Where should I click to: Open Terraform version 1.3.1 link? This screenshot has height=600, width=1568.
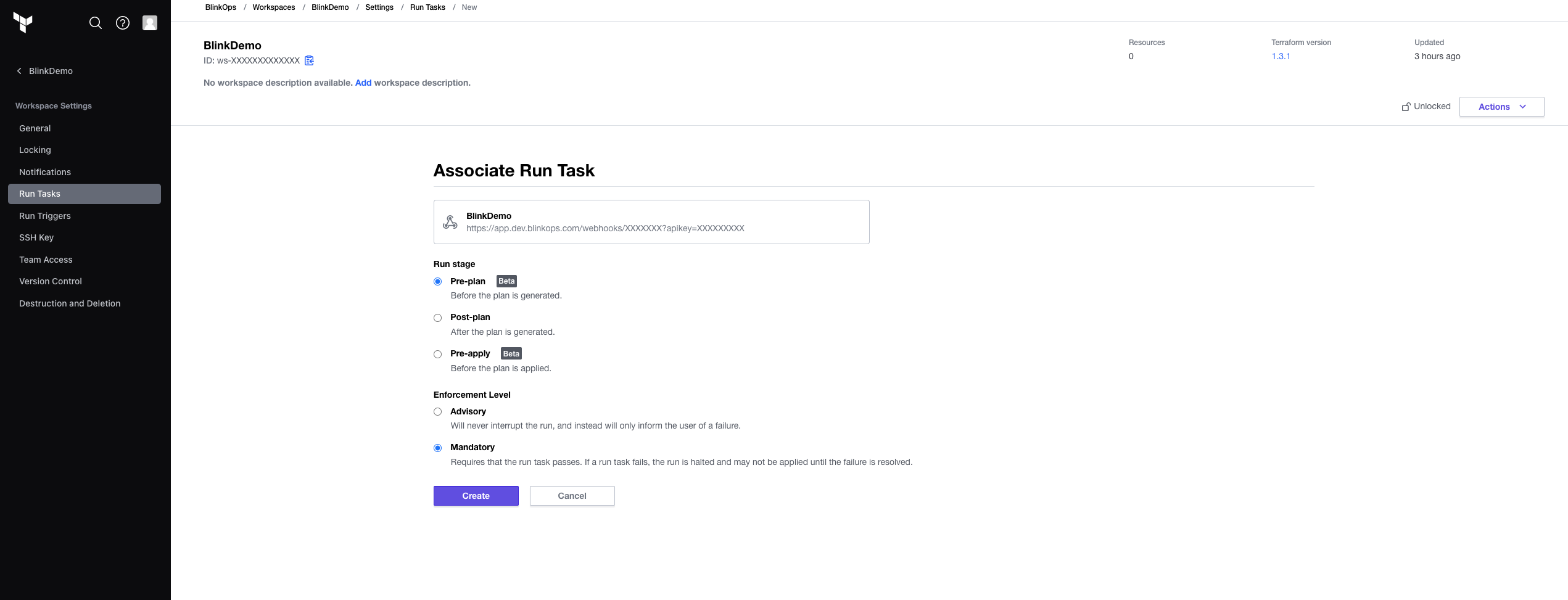(x=1281, y=56)
